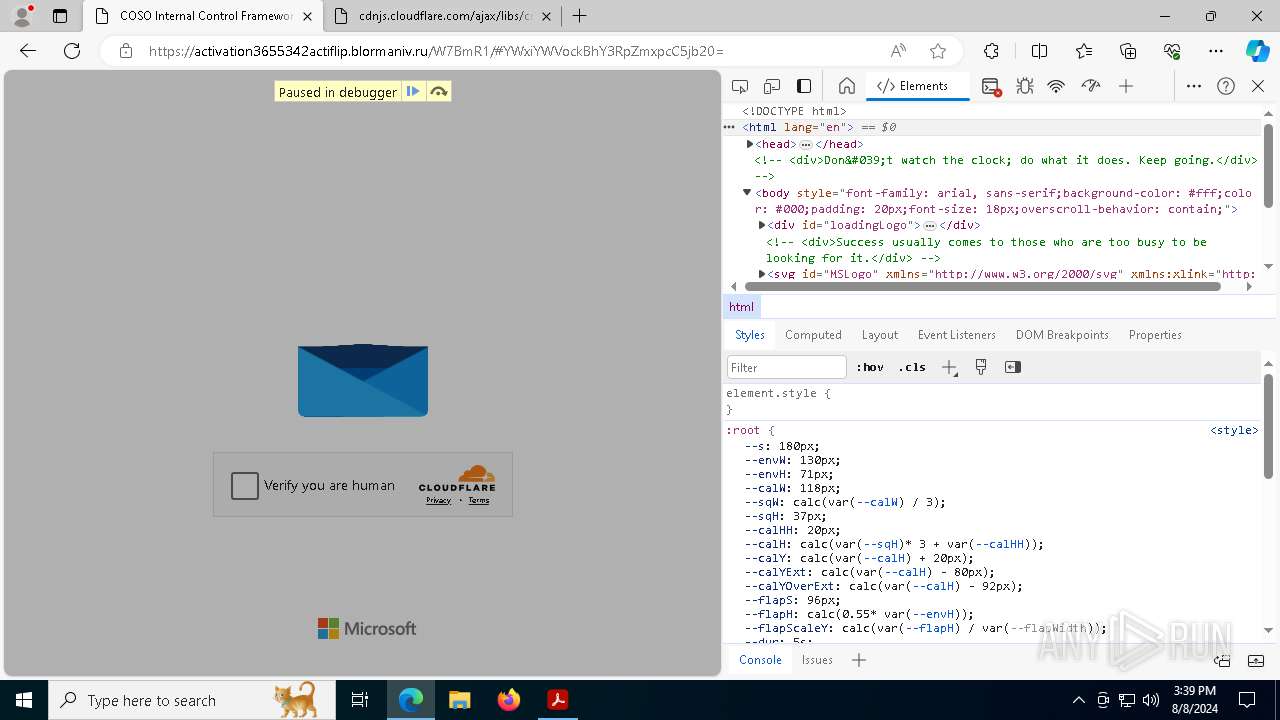Expand collapsed loadingLogo contents ellipsis
The image size is (1280, 720).
(930, 225)
